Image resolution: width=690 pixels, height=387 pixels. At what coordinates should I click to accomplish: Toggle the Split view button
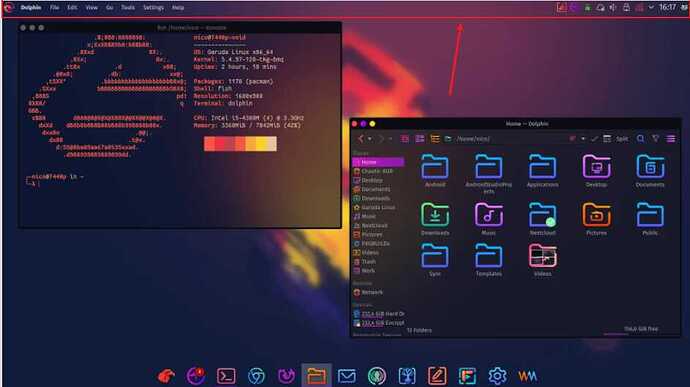[x=616, y=139]
